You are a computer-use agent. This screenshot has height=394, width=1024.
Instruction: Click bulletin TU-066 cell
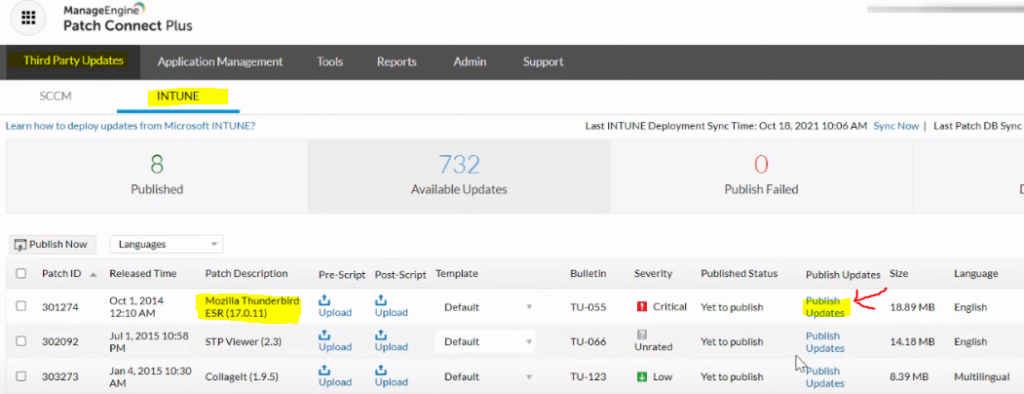pyautogui.click(x=588, y=341)
